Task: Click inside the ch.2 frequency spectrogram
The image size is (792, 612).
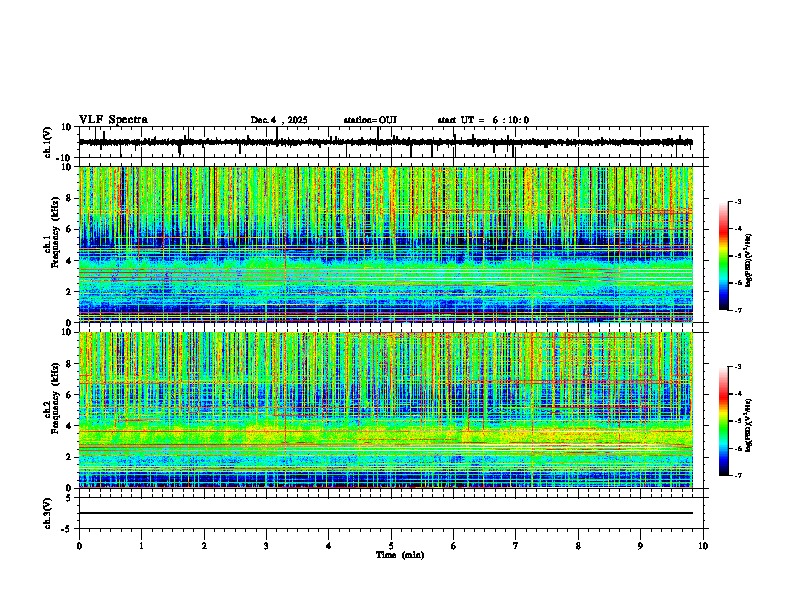Action: [385, 410]
